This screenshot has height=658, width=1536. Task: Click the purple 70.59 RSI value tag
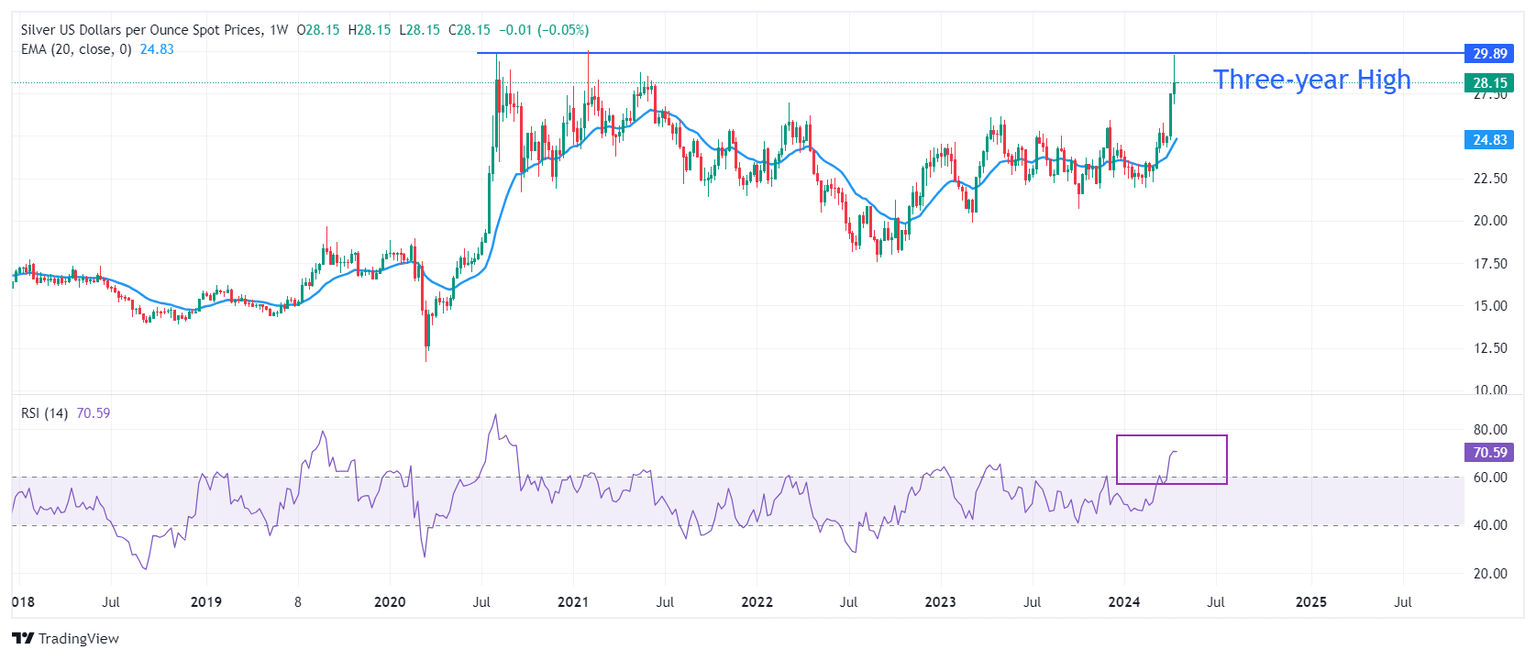[x=1492, y=452]
